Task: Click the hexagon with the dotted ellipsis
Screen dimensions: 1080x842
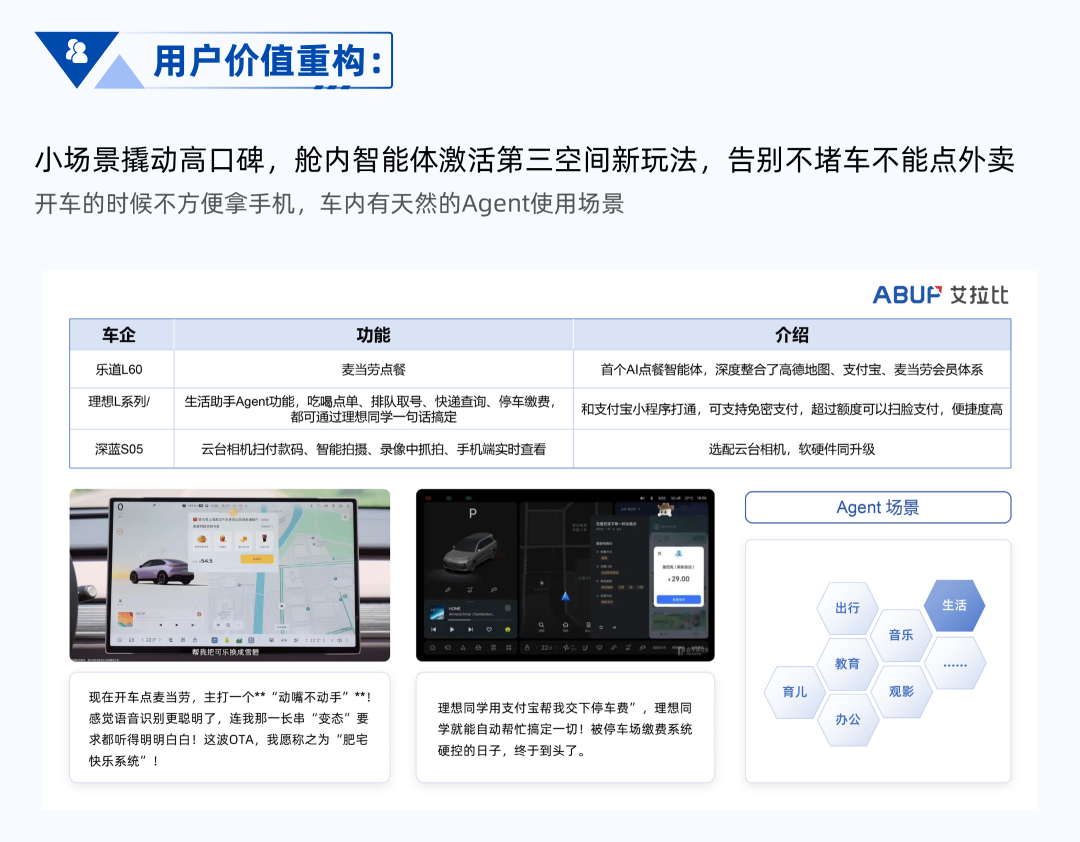Action: coord(955,664)
